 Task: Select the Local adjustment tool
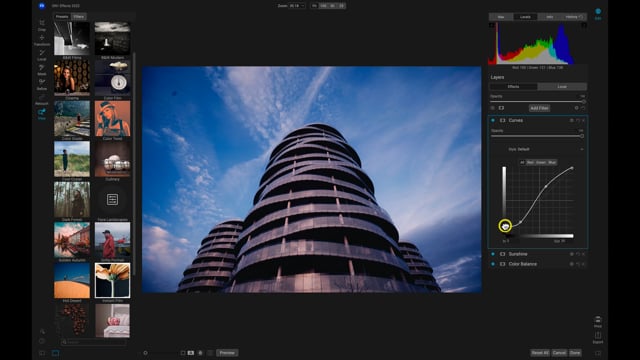pyautogui.click(x=42, y=55)
